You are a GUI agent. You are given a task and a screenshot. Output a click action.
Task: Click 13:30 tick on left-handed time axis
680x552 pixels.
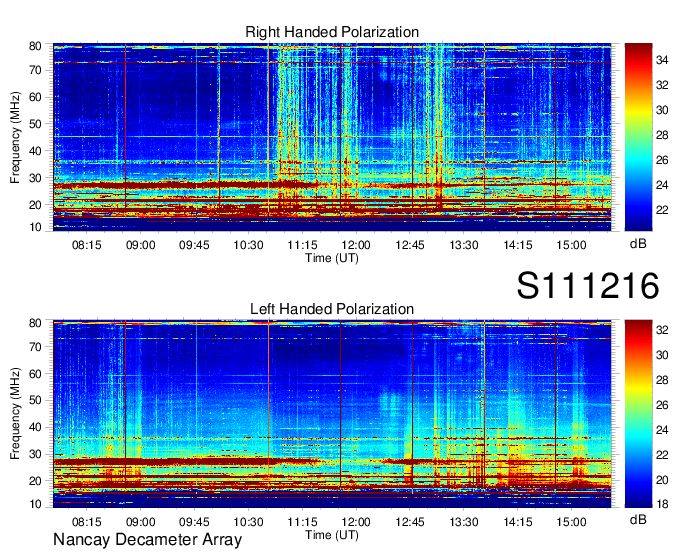click(x=464, y=522)
